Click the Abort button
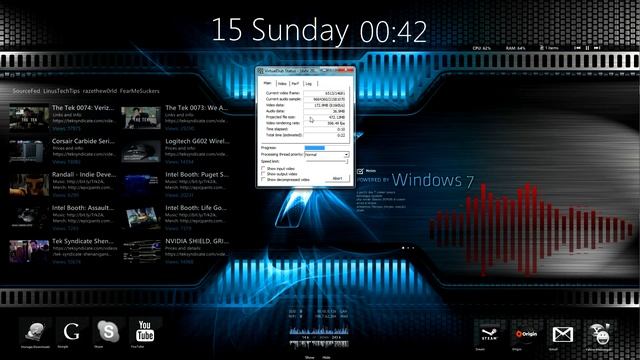 point(338,178)
